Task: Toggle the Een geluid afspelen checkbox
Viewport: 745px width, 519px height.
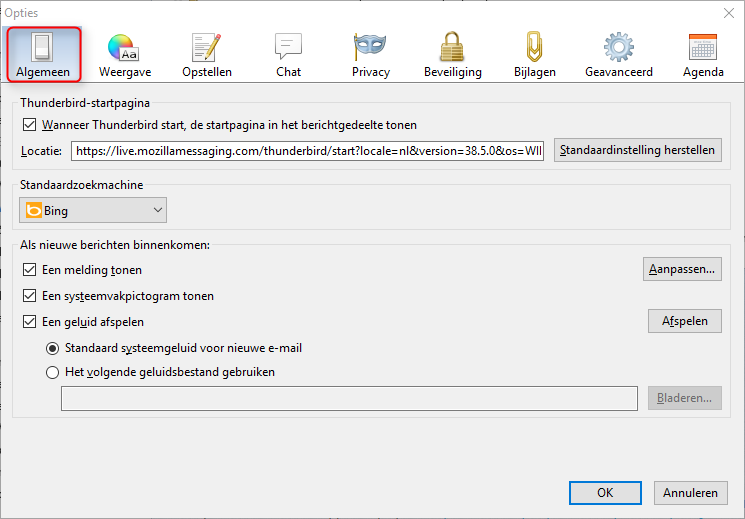Action: (x=29, y=322)
